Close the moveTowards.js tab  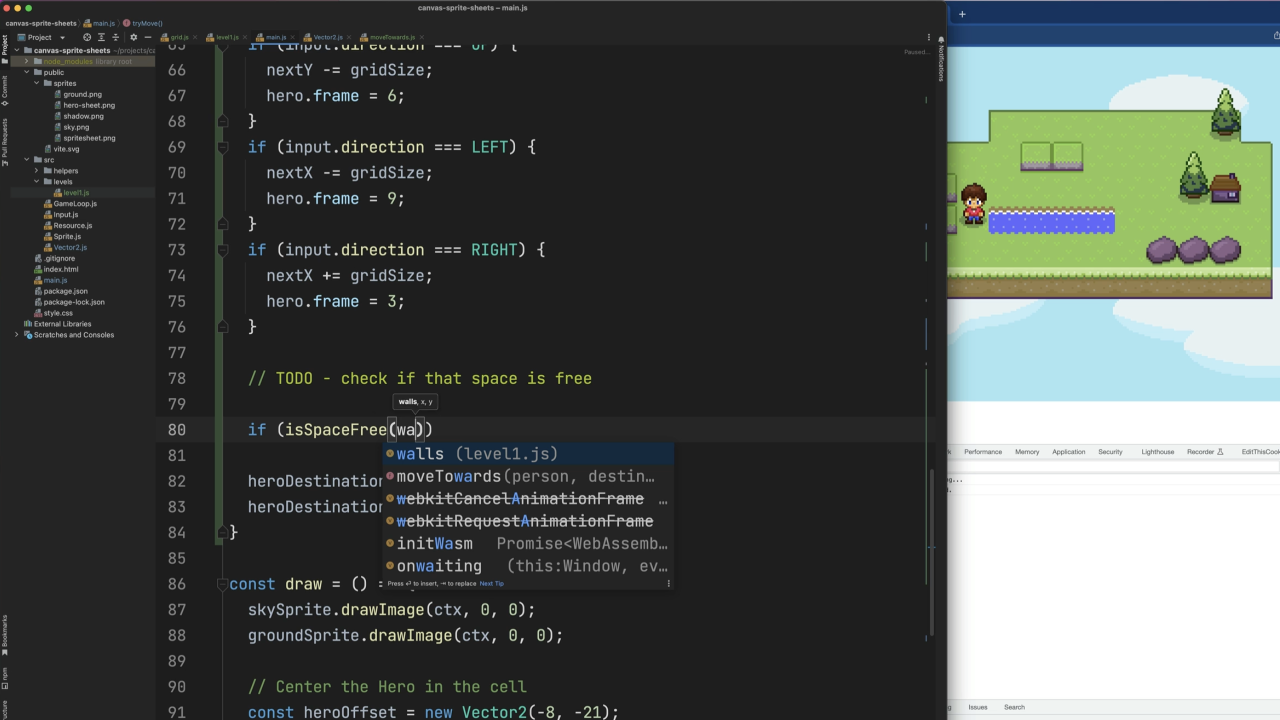[x=422, y=37]
